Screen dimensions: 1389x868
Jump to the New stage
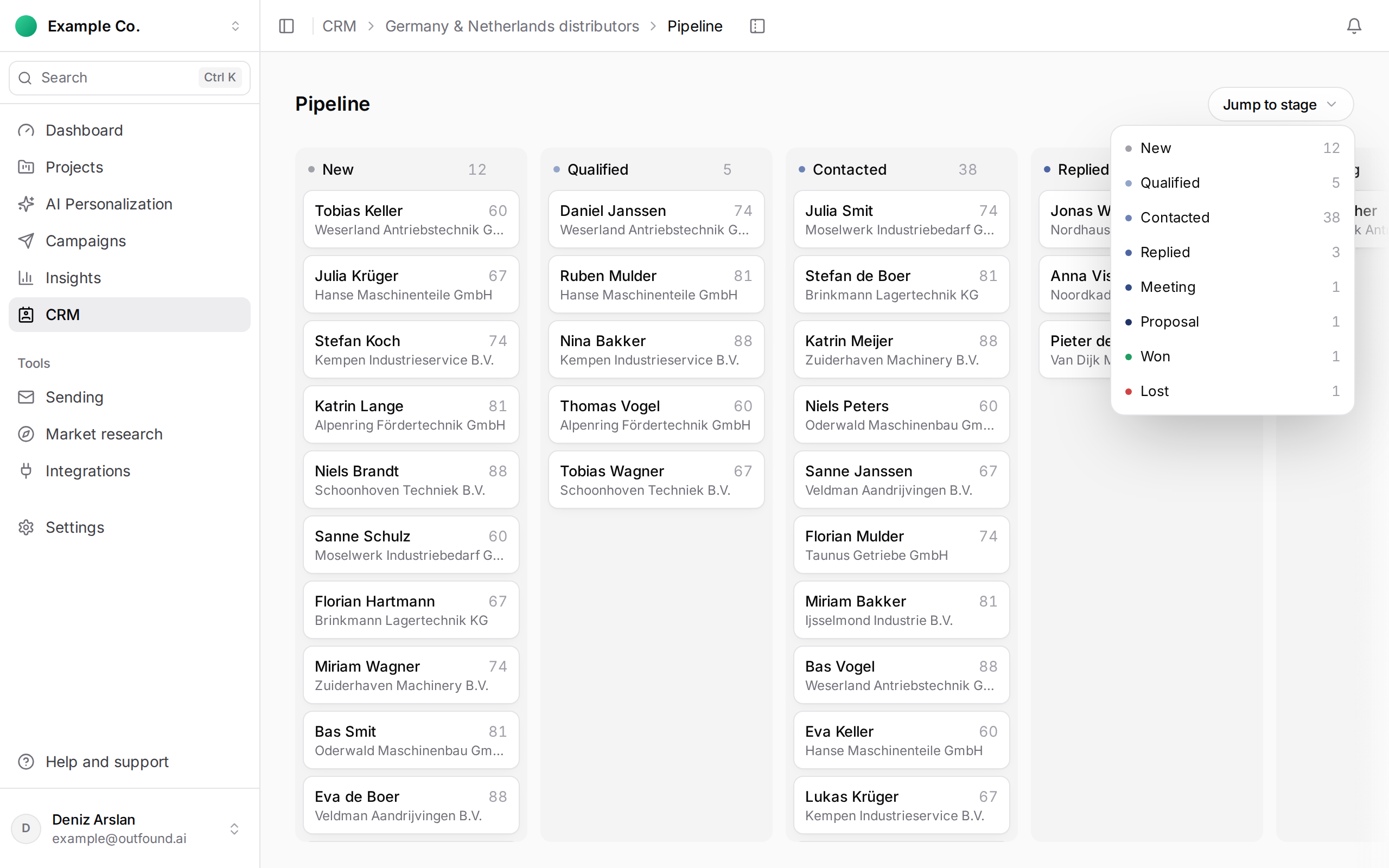click(x=1232, y=148)
